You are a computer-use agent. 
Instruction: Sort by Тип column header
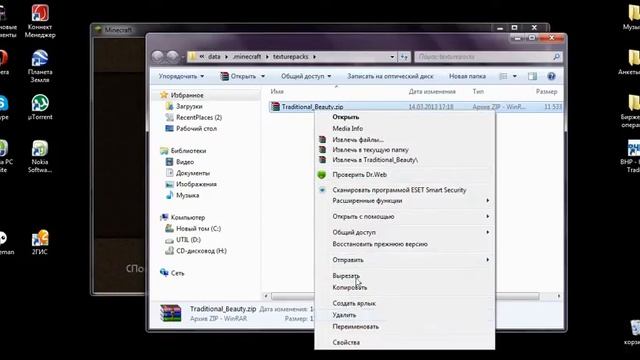(478, 92)
